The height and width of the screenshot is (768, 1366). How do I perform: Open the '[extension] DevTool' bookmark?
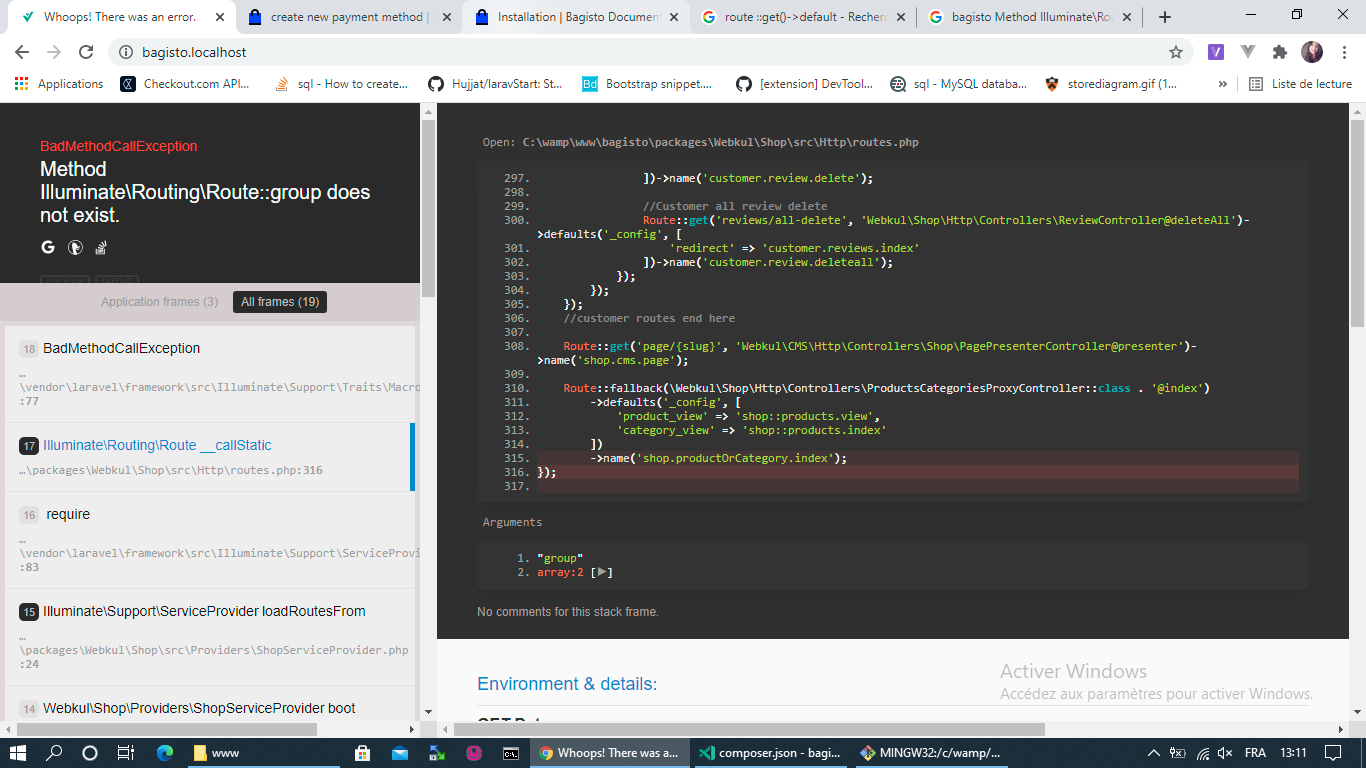tap(803, 84)
